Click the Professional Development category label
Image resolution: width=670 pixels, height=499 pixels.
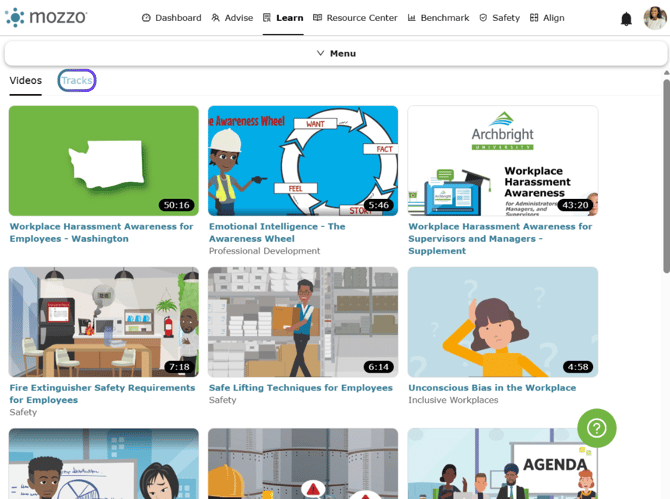(264, 251)
